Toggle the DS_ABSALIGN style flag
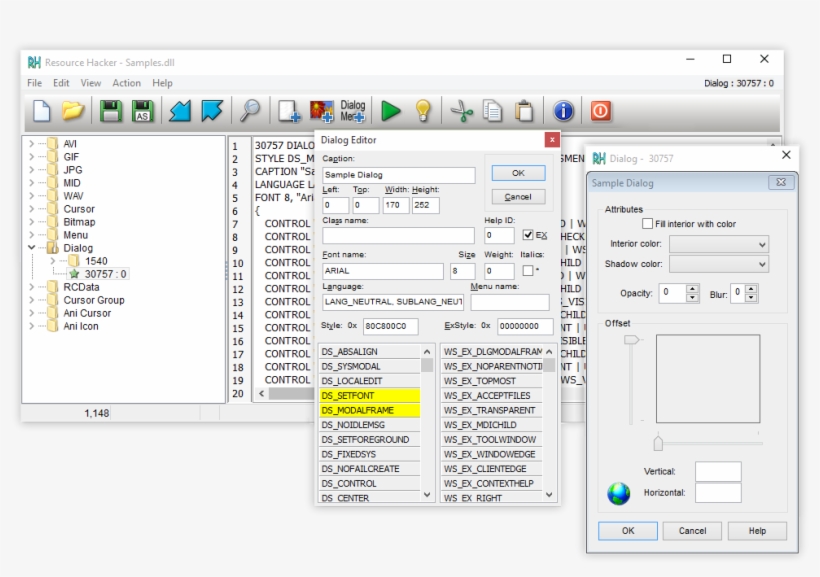 click(369, 352)
